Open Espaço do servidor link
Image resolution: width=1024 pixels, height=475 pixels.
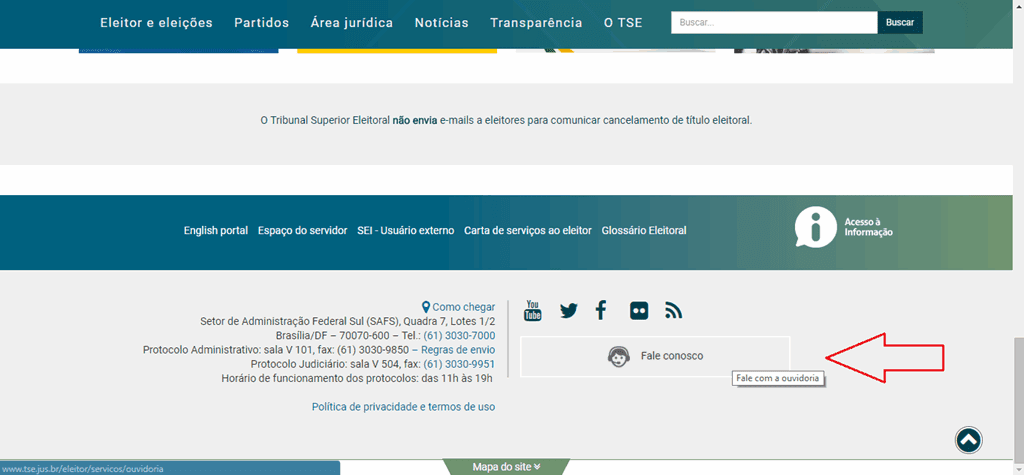point(302,231)
